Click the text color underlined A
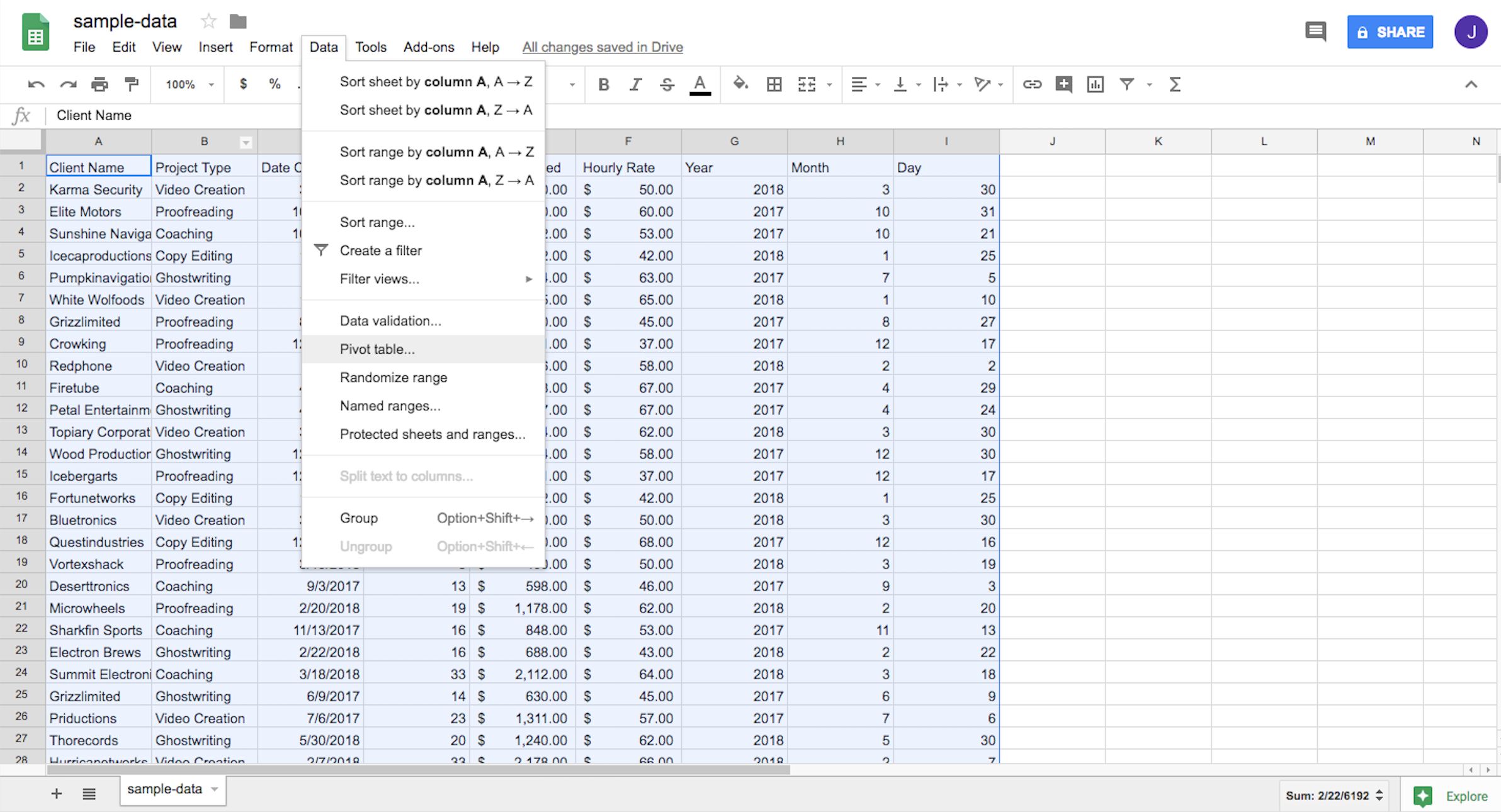Screen dimensions: 1501x812 (x=700, y=84)
